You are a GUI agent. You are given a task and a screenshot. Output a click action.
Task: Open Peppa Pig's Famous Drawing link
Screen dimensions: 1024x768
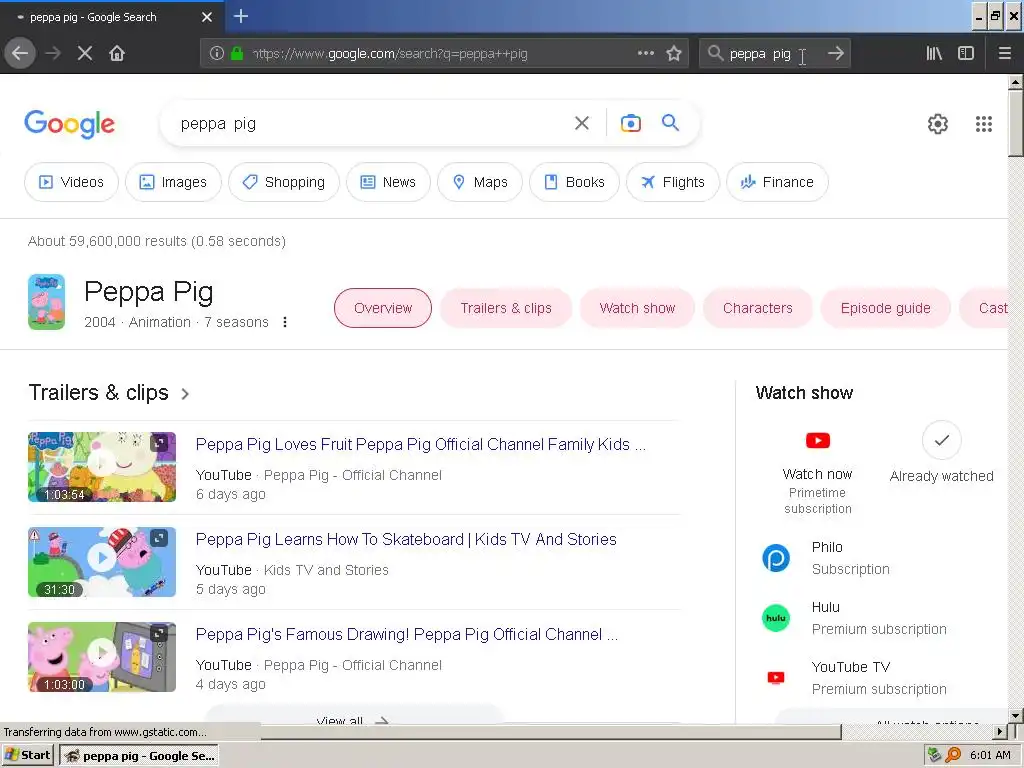[x=407, y=635]
